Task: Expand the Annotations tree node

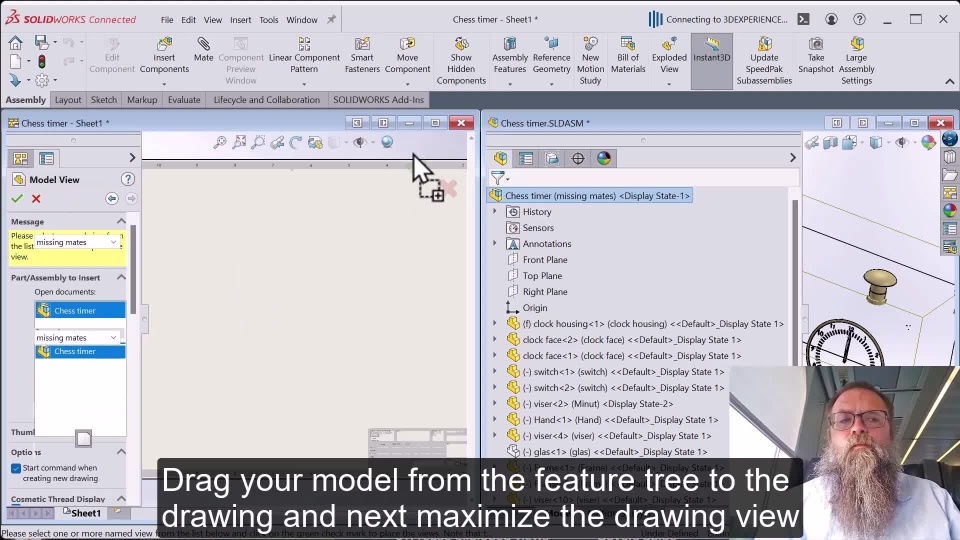Action: [x=495, y=243]
